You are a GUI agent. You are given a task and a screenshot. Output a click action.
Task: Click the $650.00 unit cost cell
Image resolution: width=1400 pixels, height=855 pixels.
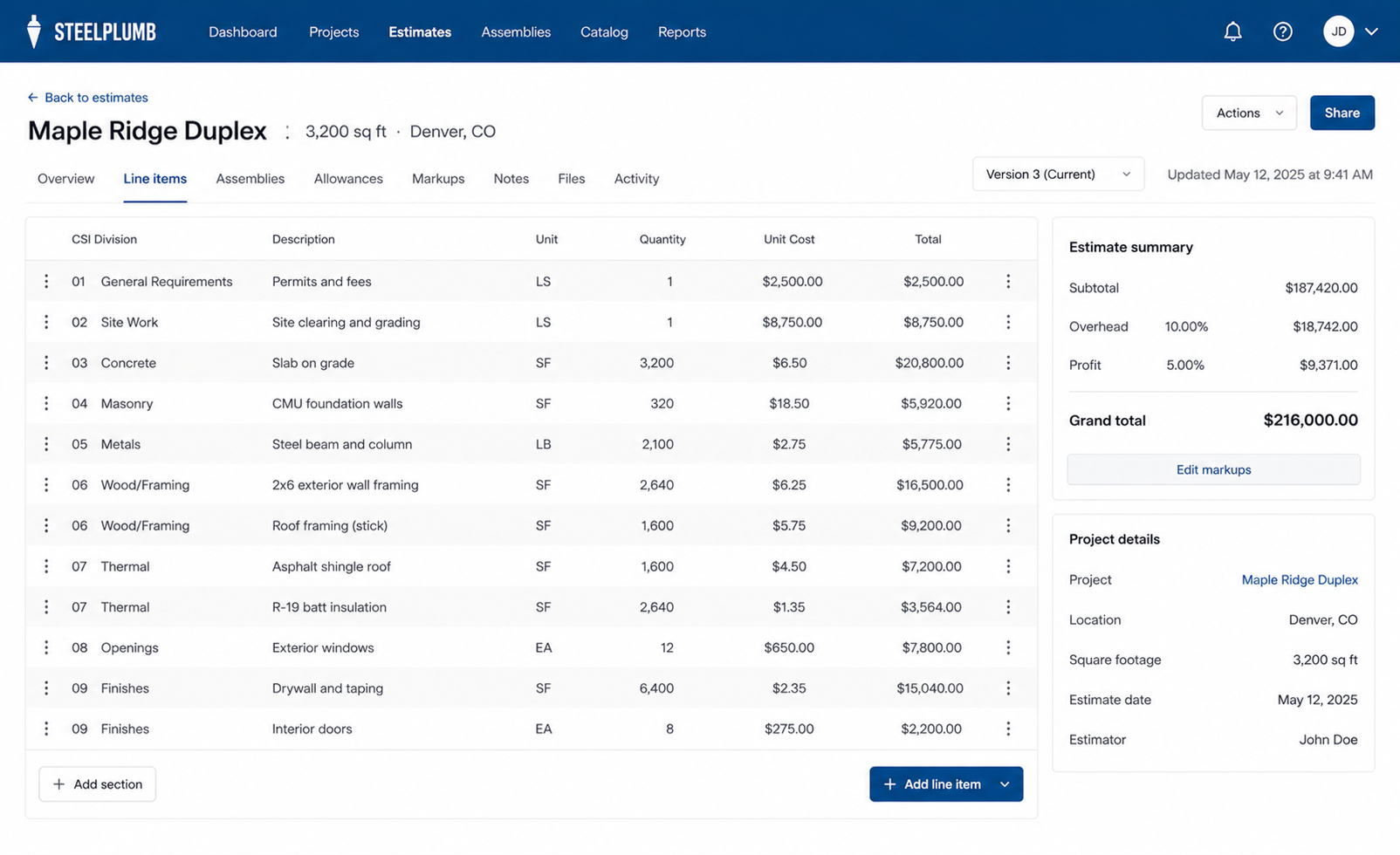point(789,647)
